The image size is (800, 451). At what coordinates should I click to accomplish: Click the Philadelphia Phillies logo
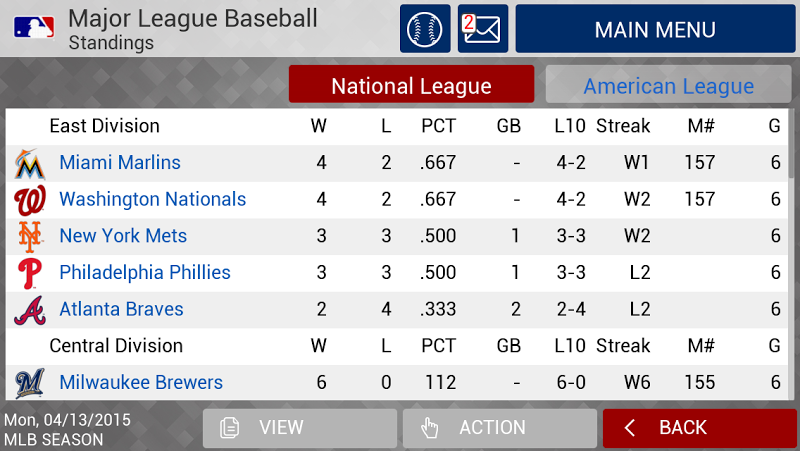click(x=30, y=273)
